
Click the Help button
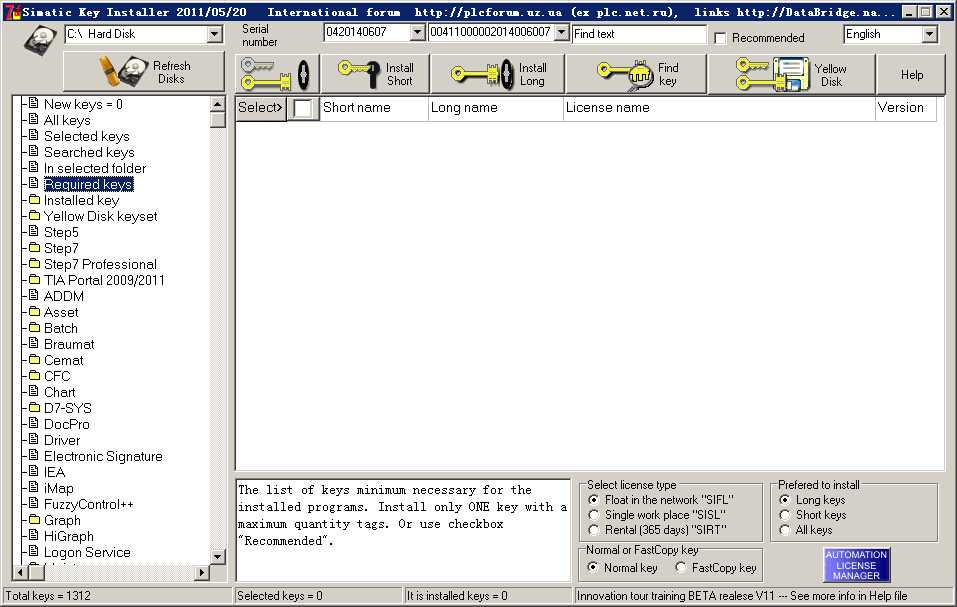coord(911,74)
